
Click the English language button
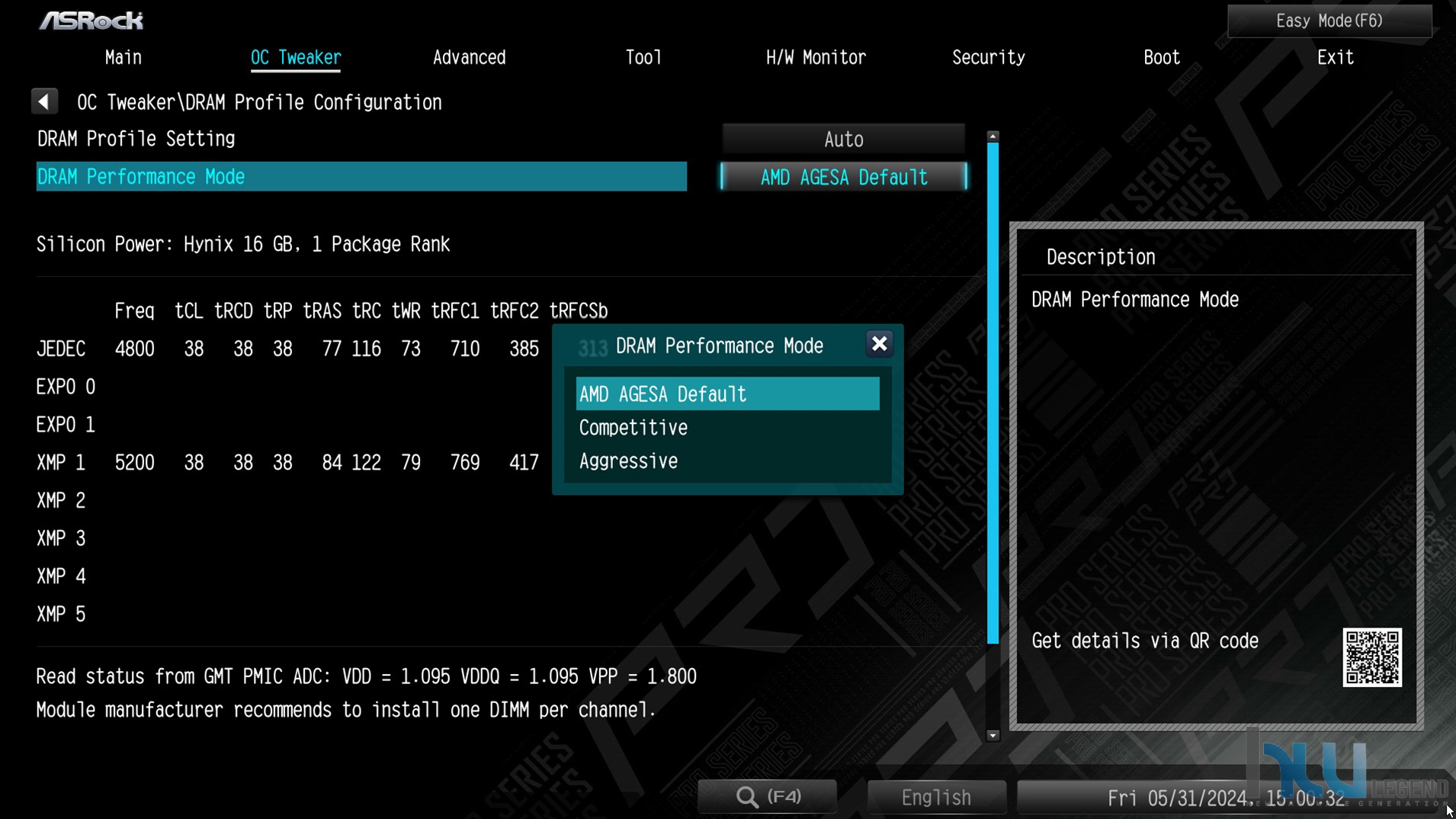936,798
